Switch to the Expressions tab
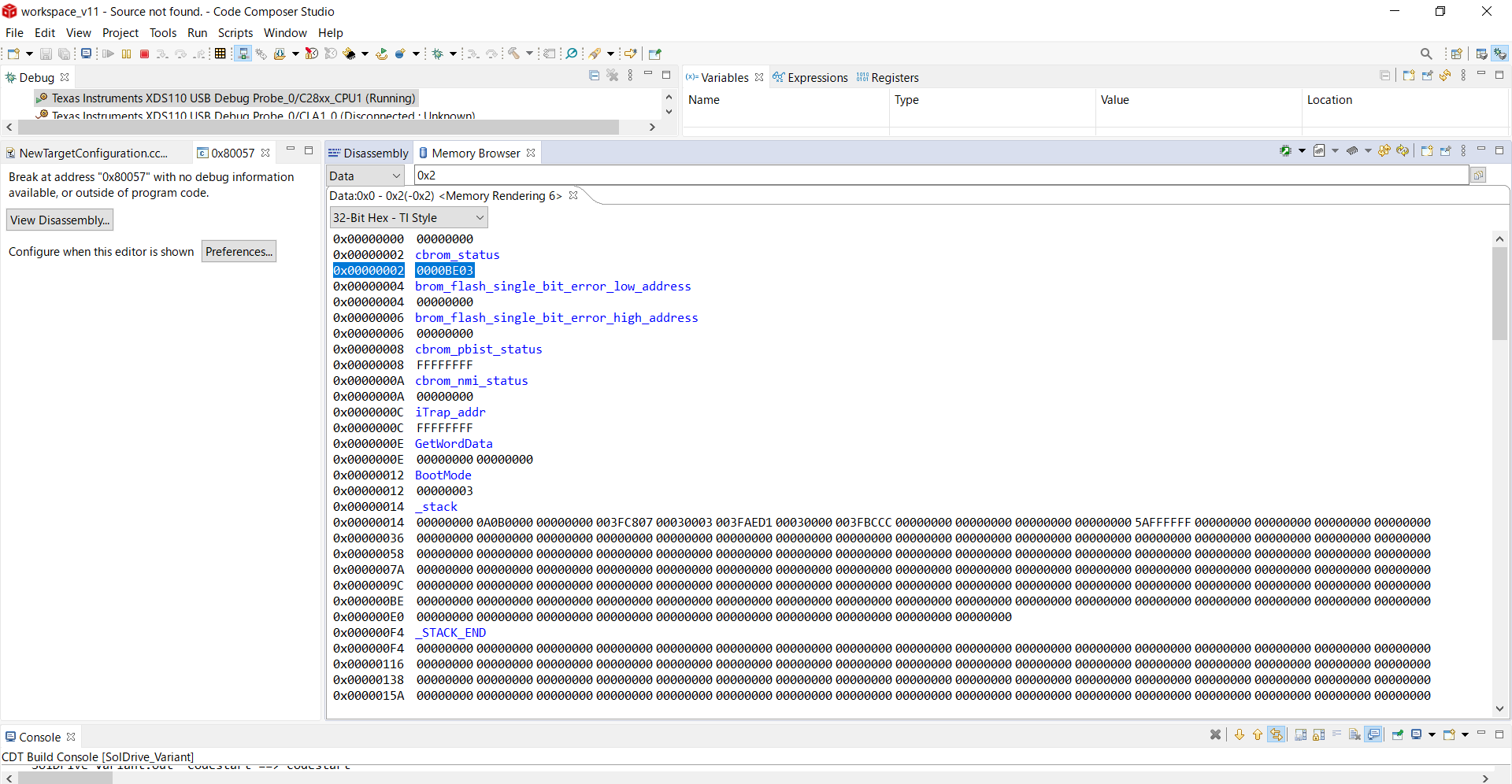This screenshot has height=784, width=1512. [810, 78]
